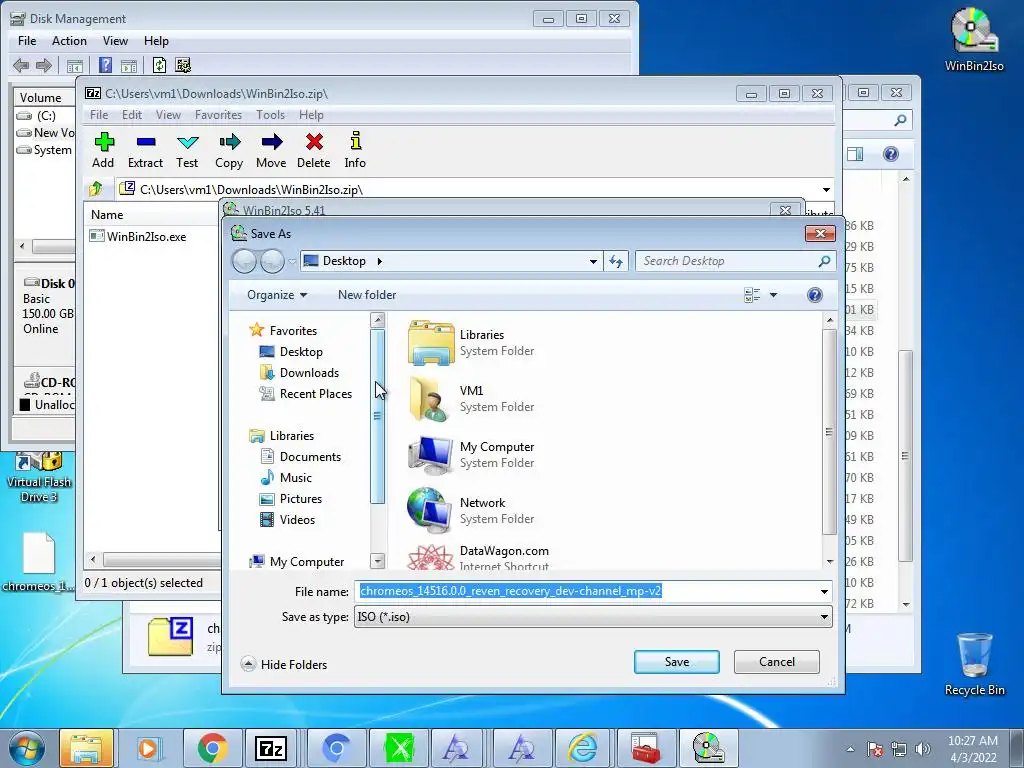Click Disk Management help icon in toolbar
This screenshot has width=1024, height=768.
click(105, 65)
